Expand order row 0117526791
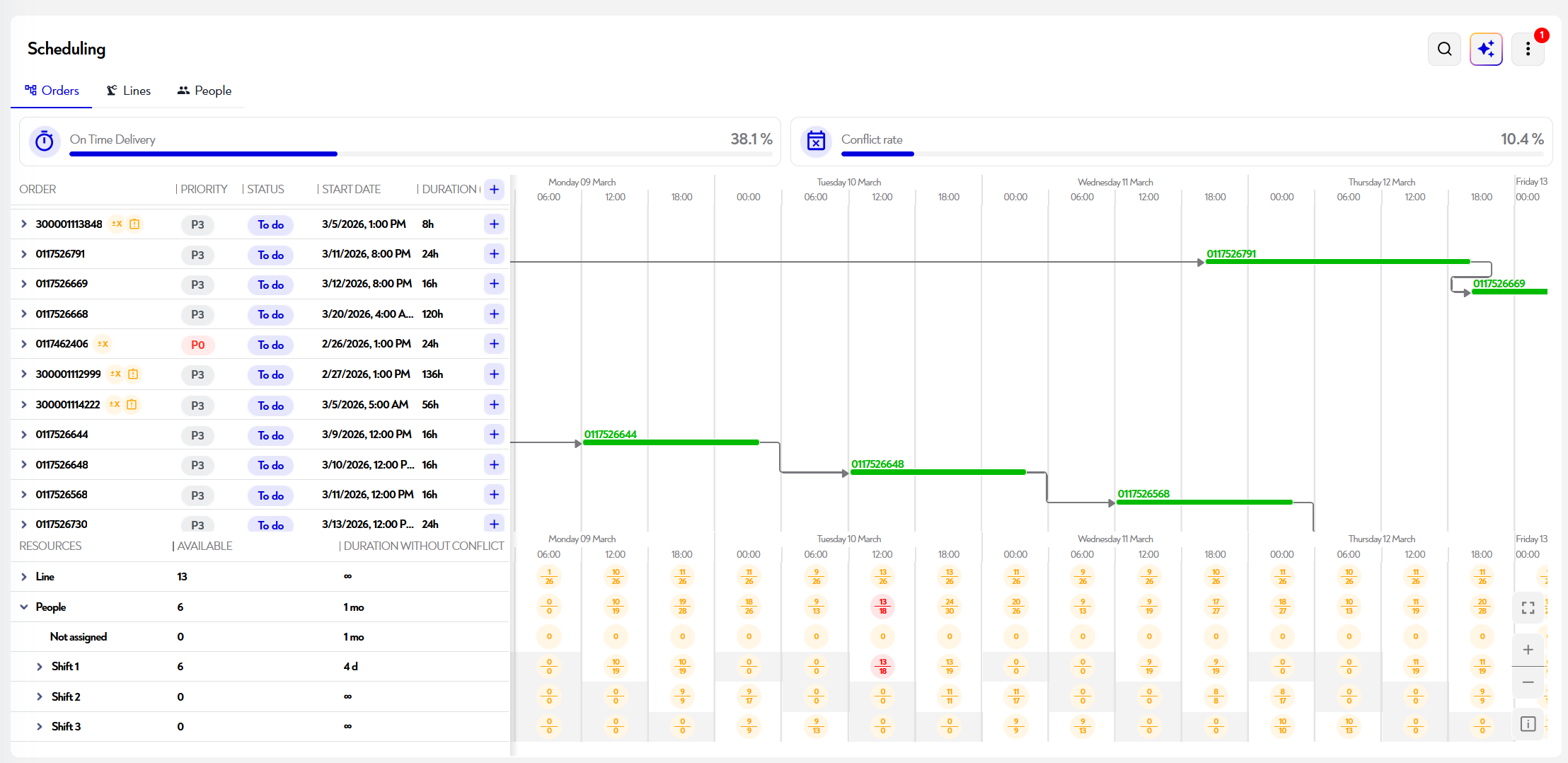1568x763 pixels. pos(23,254)
